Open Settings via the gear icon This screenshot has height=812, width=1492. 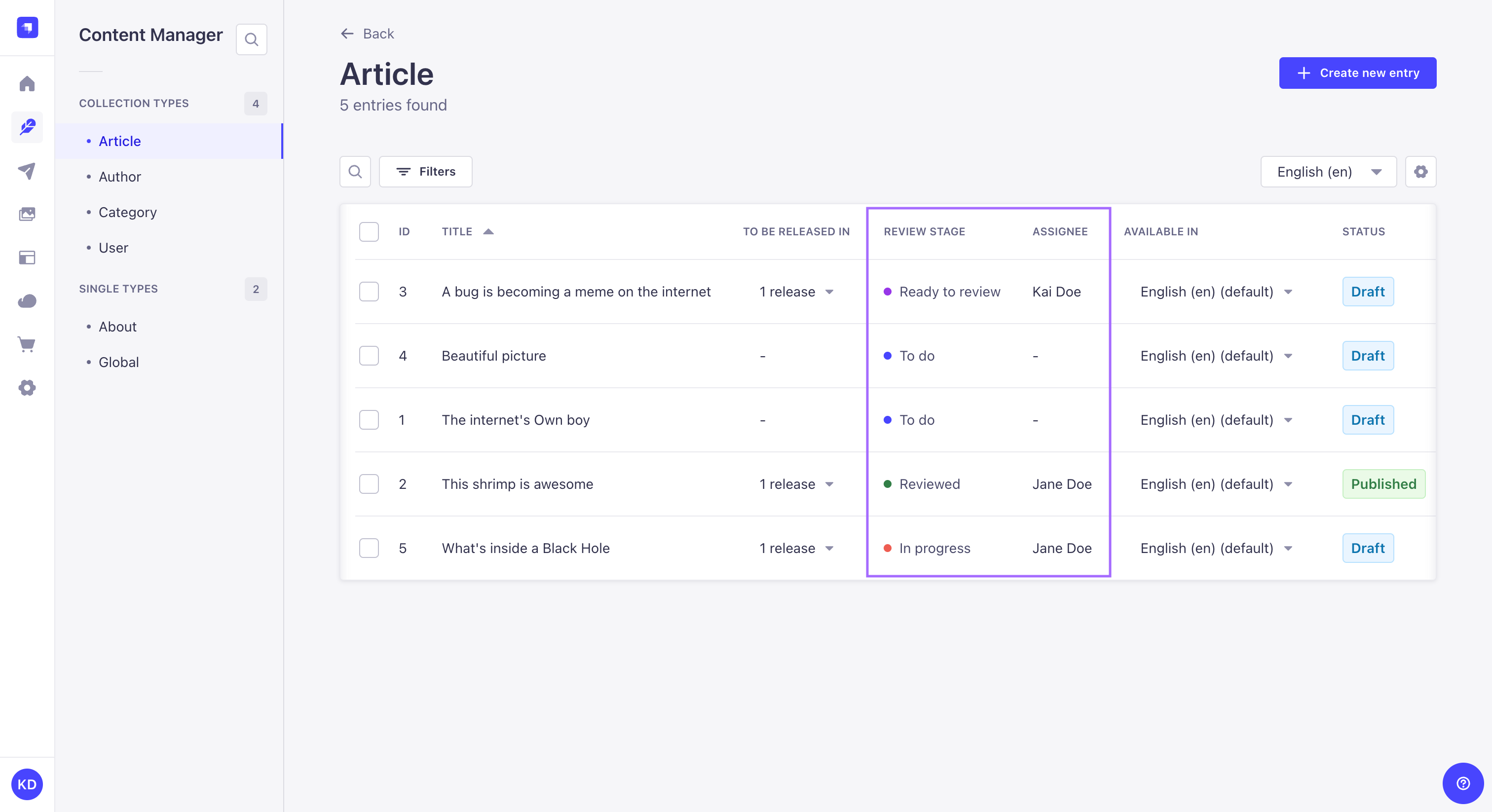point(27,388)
